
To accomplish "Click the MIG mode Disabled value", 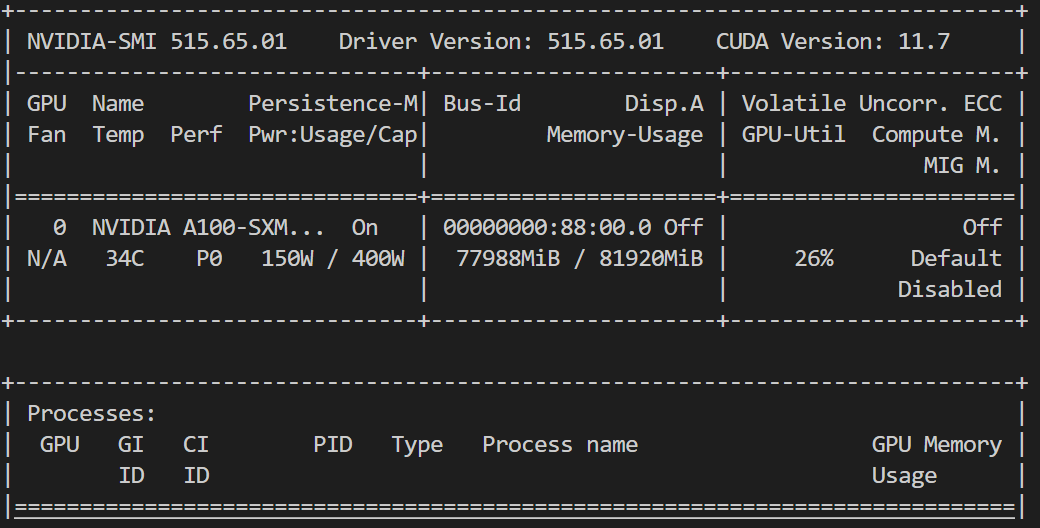I will point(950,290).
